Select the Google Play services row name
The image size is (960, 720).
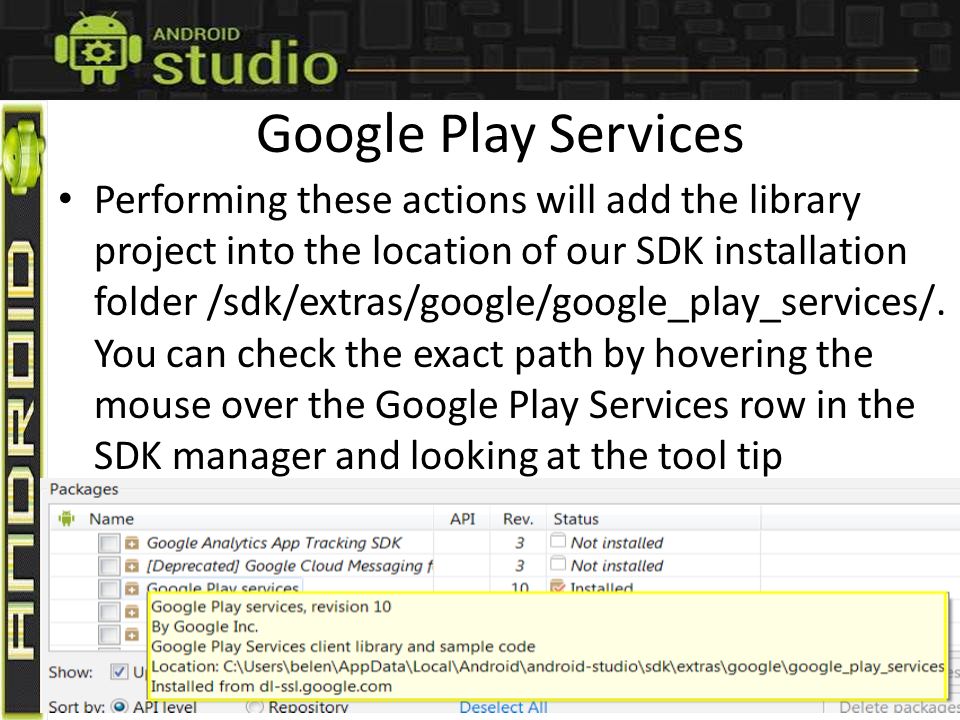point(222,588)
